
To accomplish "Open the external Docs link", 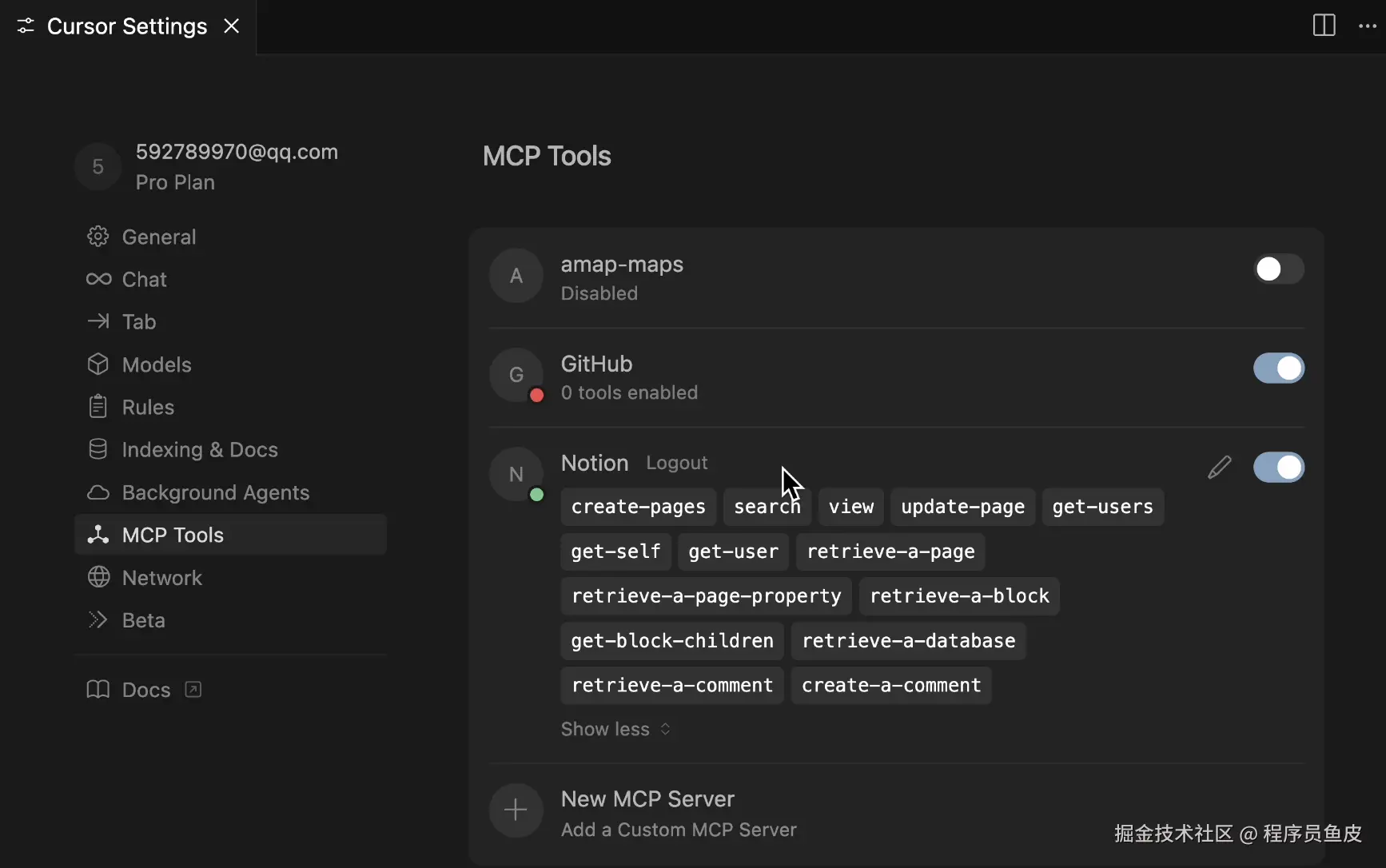I will [145, 690].
